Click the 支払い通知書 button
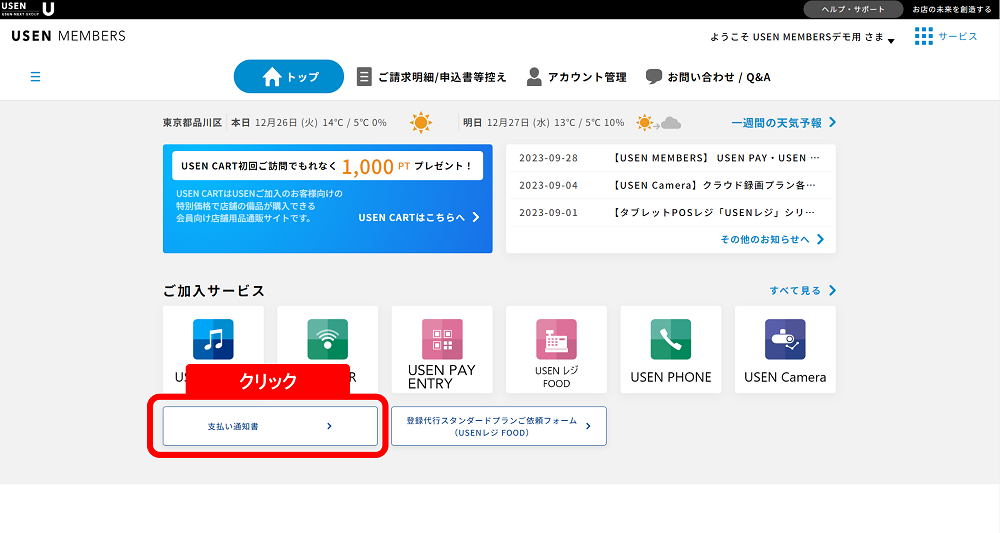1000x533 pixels. 270,426
